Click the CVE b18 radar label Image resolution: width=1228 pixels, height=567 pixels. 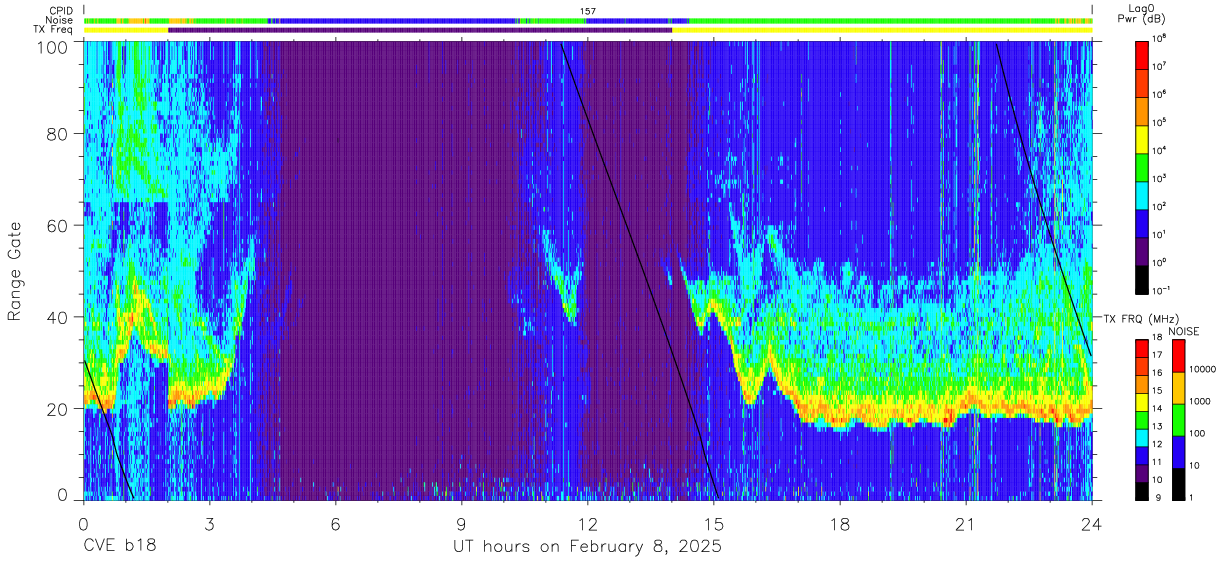119,547
